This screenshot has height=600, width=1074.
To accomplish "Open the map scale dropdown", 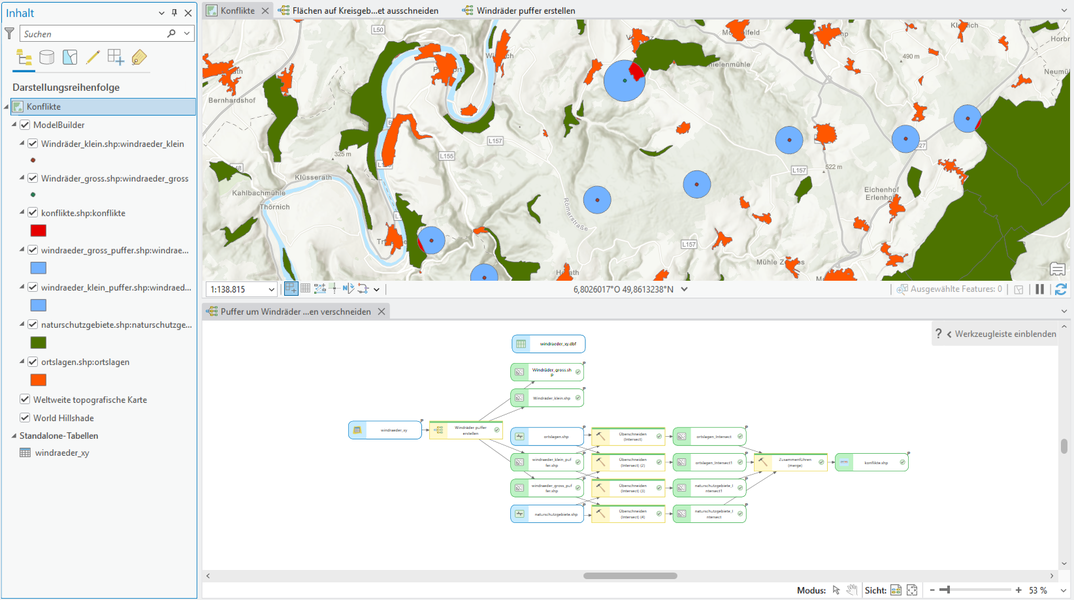I will click(x=270, y=289).
